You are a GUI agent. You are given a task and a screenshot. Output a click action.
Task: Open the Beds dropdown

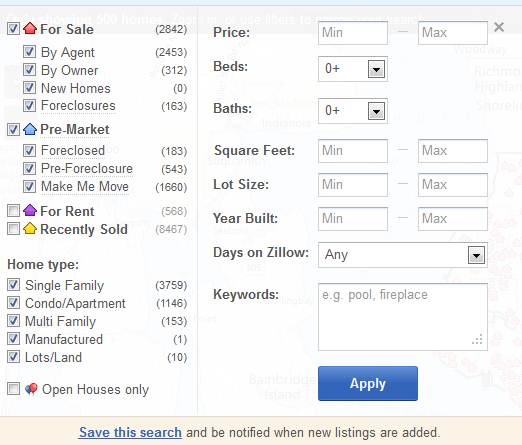[x=376, y=69]
